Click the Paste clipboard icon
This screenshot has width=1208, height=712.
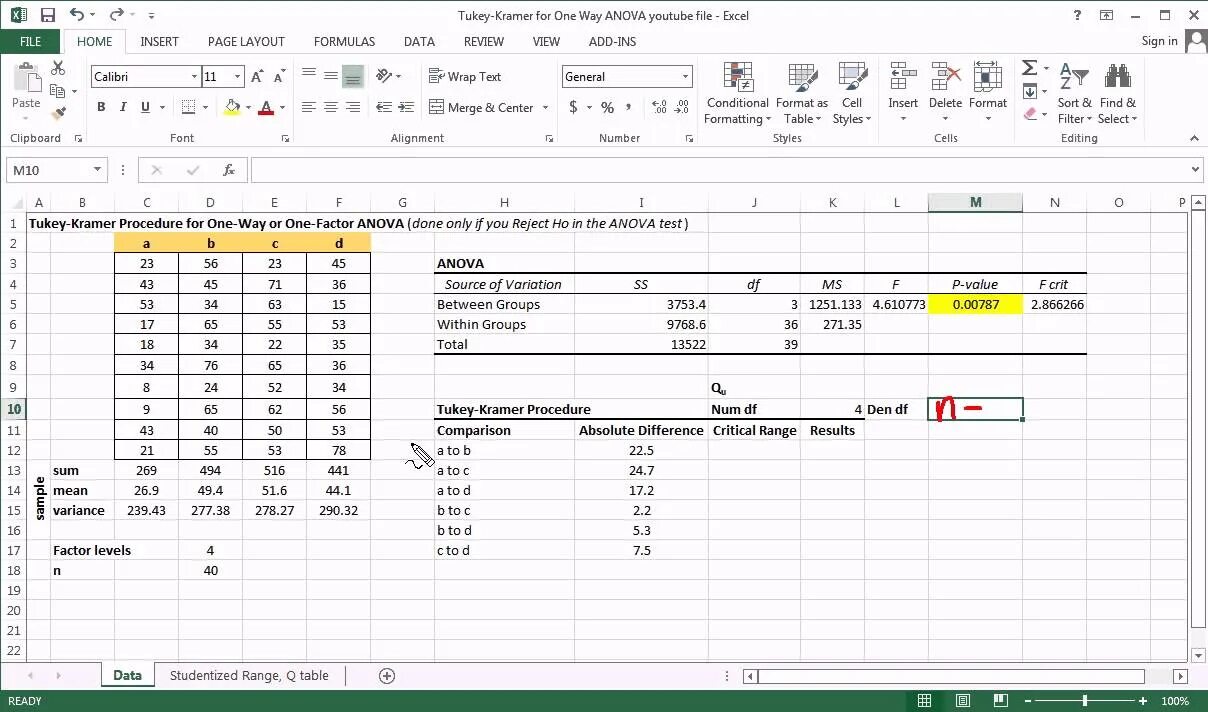26,78
